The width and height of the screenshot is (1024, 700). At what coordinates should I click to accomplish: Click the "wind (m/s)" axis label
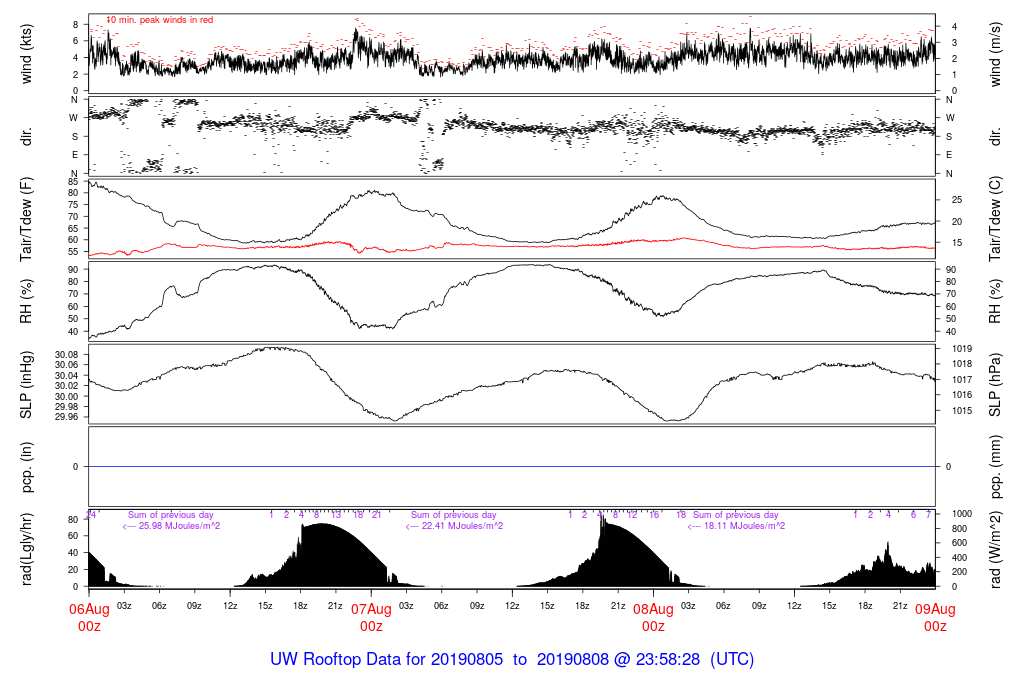click(x=995, y=54)
